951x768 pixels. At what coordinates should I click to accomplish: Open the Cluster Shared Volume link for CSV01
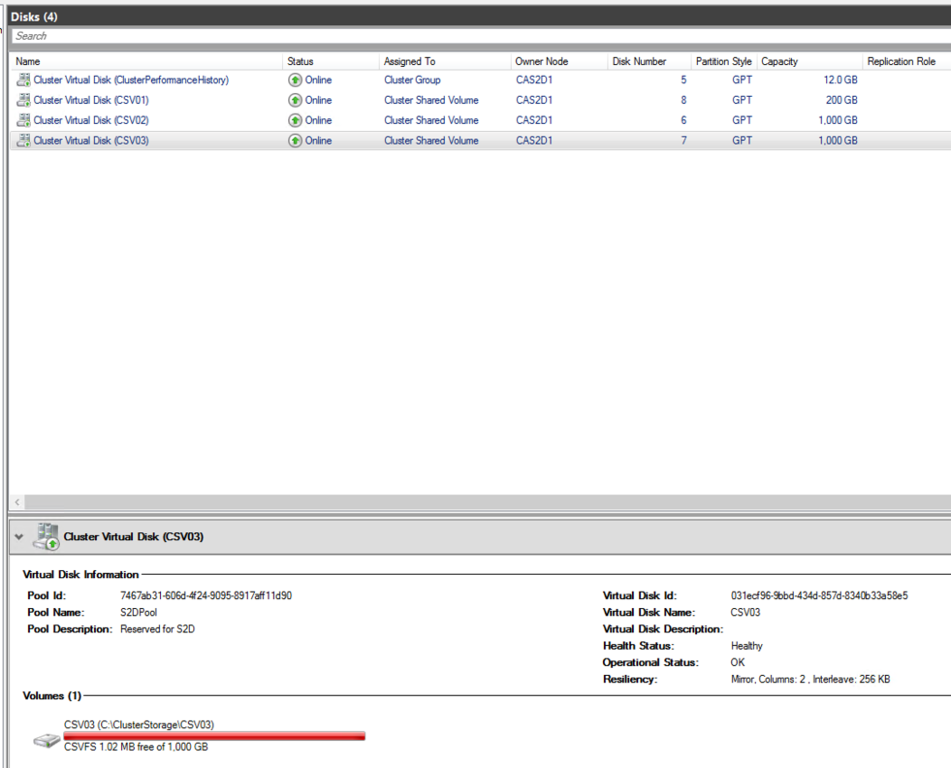pos(430,100)
